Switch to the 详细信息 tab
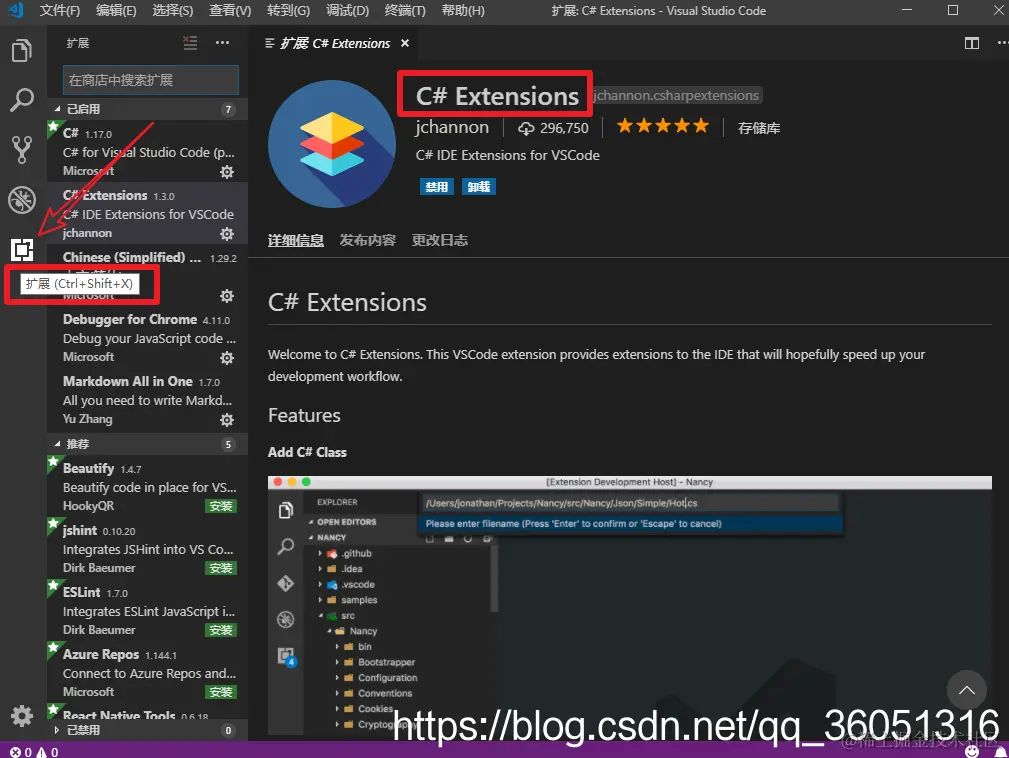The width and height of the screenshot is (1009, 758). click(295, 241)
